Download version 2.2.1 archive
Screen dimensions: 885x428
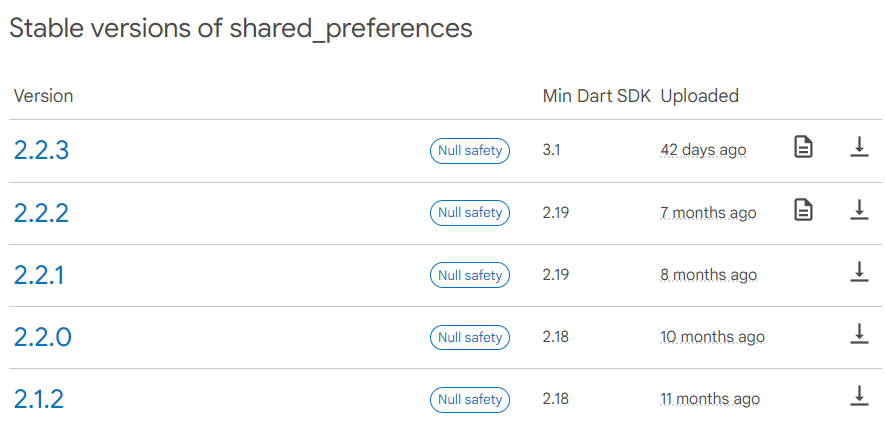tap(859, 272)
